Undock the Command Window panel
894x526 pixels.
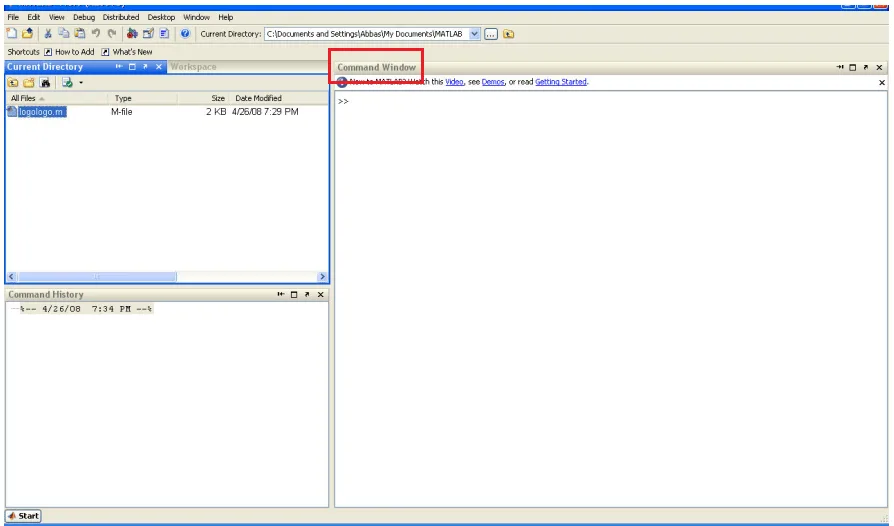point(866,67)
